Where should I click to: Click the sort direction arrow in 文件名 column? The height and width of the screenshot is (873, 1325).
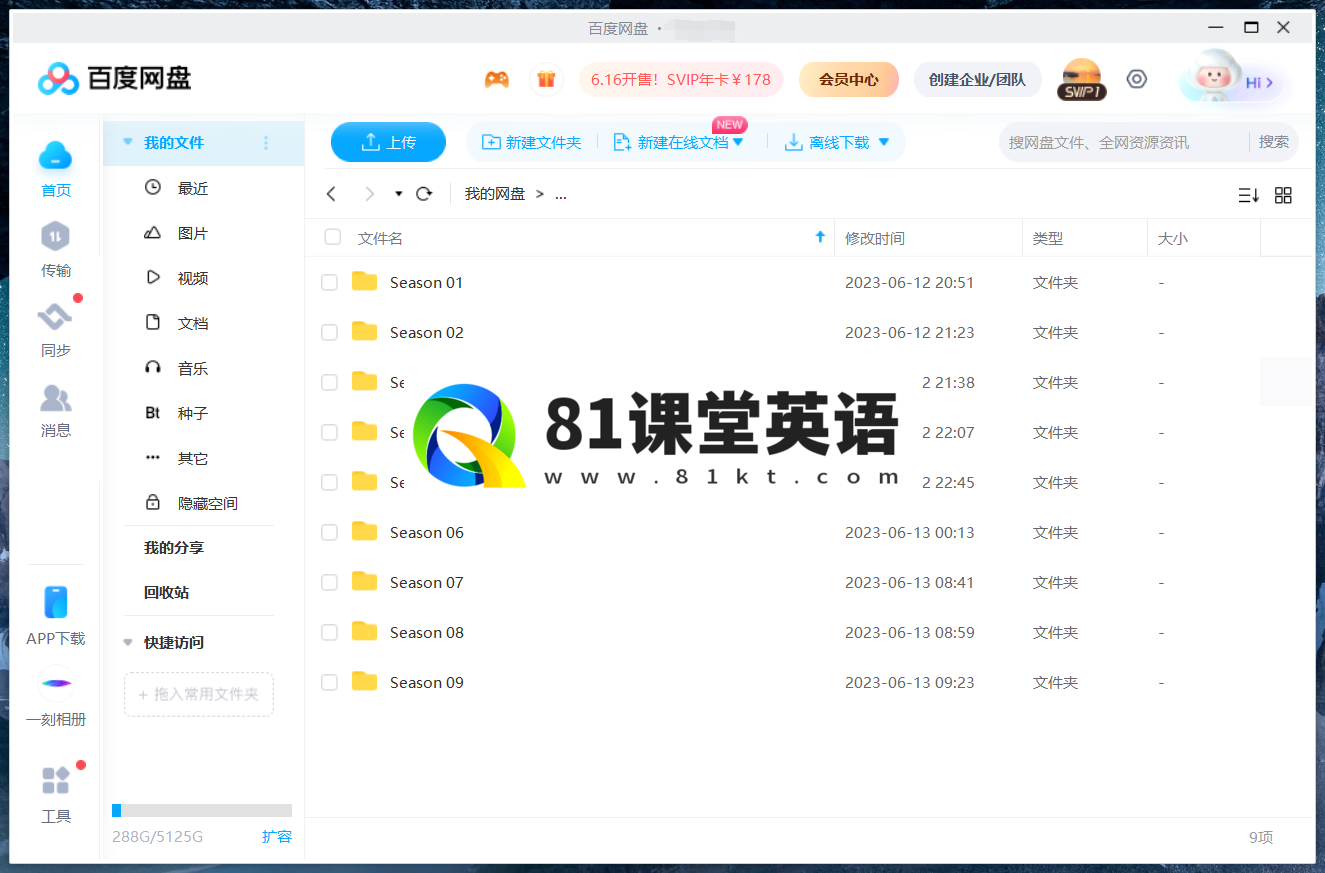pyautogui.click(x=820, y=237)
